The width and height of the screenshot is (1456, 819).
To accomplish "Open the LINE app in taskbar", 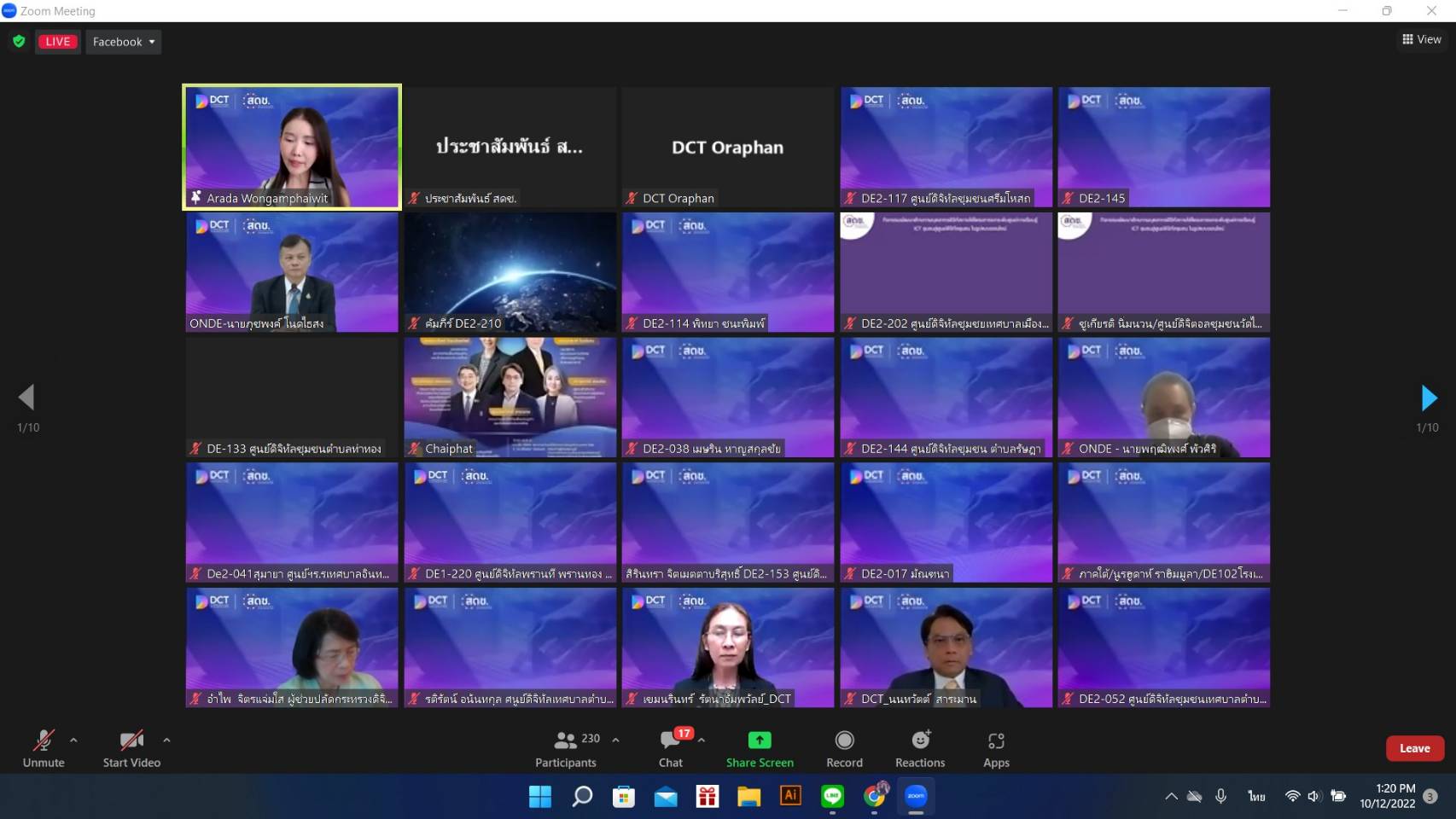I will coord(832,796).
